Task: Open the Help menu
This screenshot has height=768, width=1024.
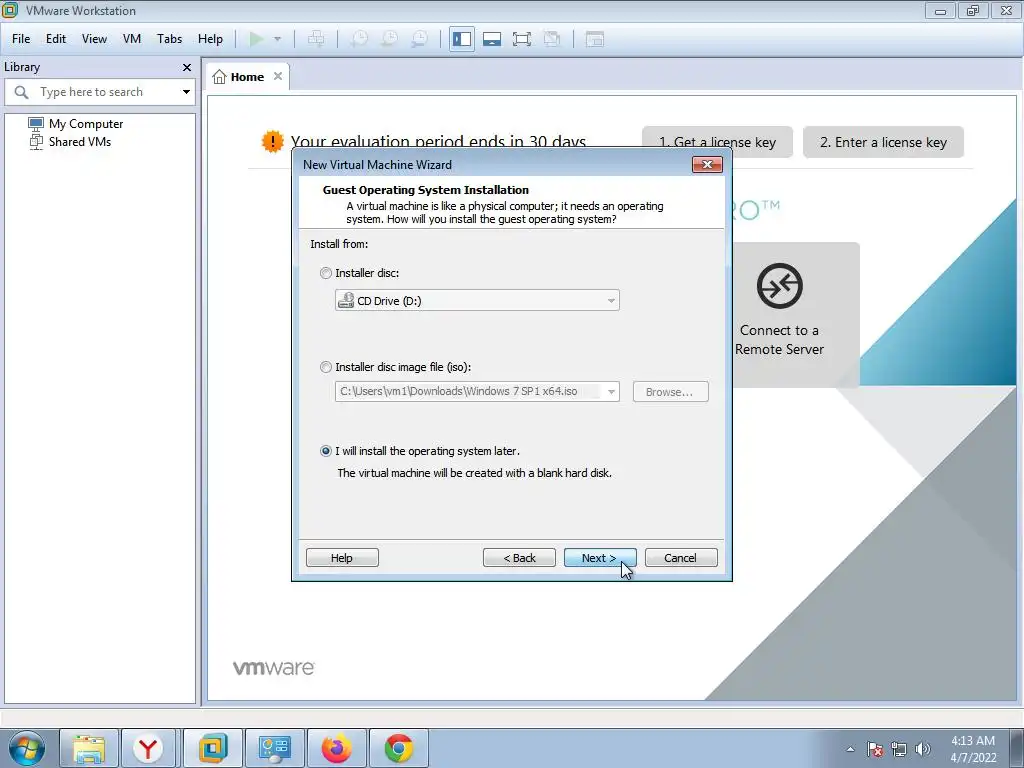Action: [x=210, y=39]
